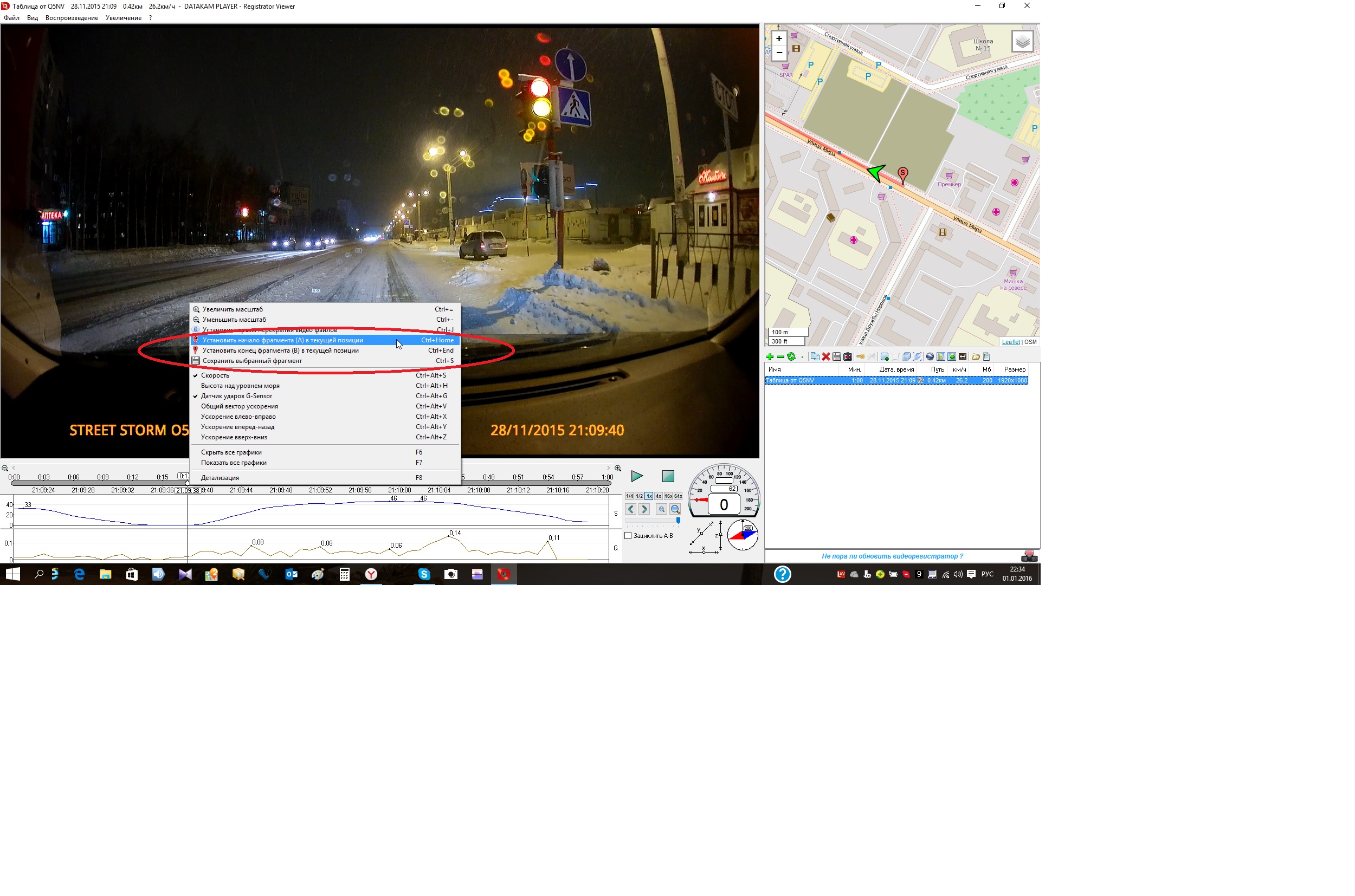Click the Google Earth globe icon
The height and width of the screenshot is (896, 1355).
(x=930, y=356)
